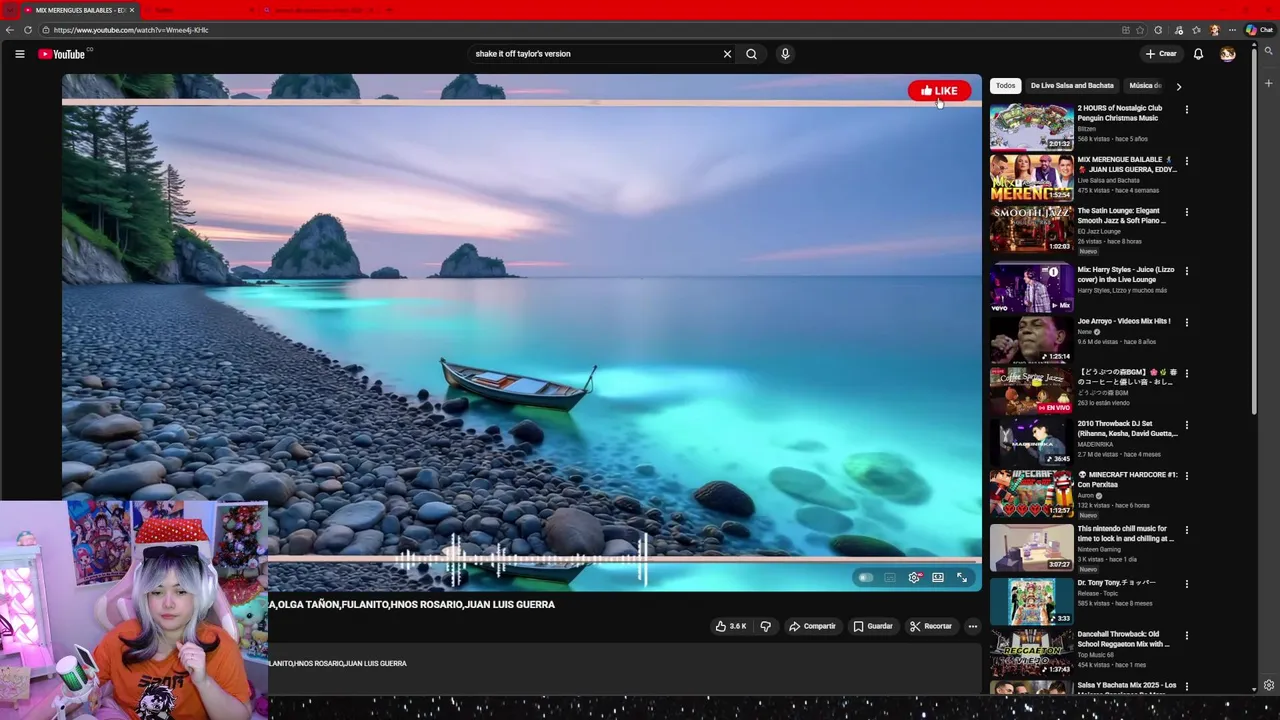
Task: Click the red LIKE overlay button
Action: click(939, 91)
